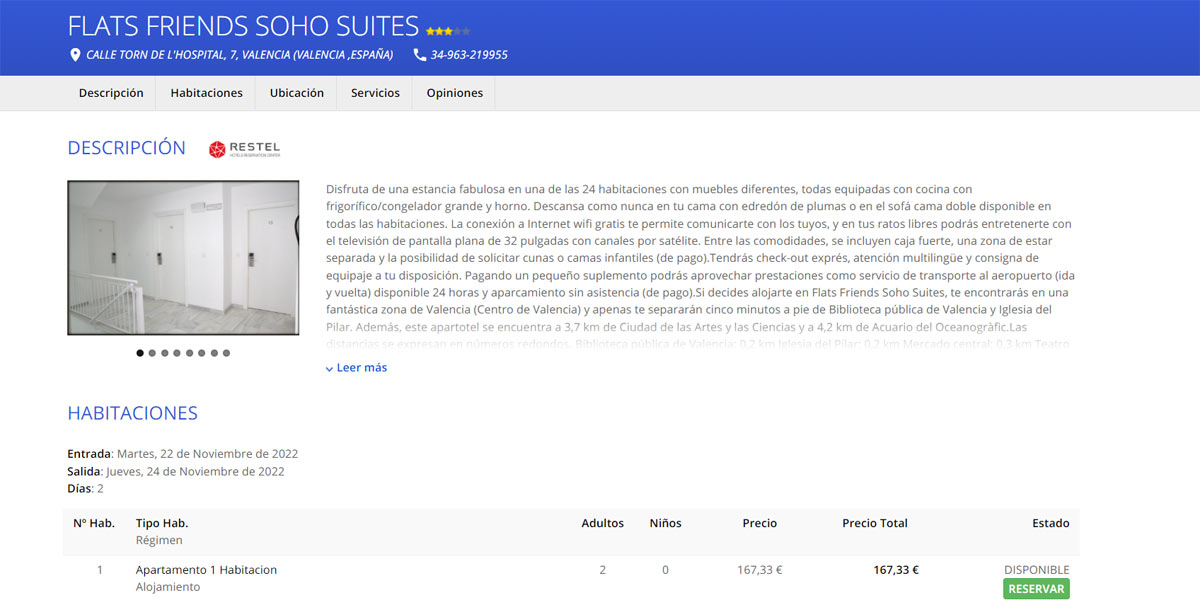
Task: Click the Días: 2 line
Action: 85,488
